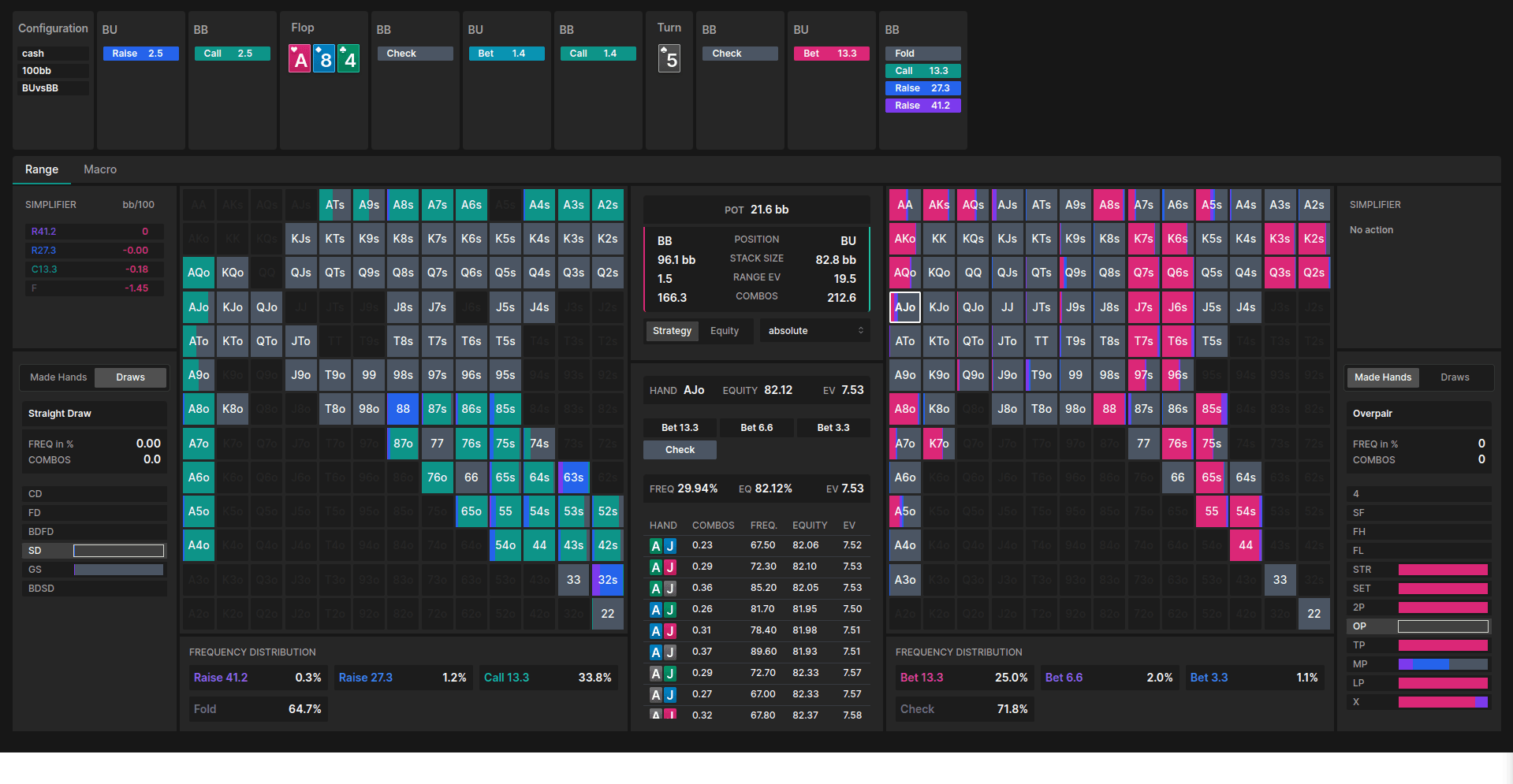Select the cash configuration field
The height and width of the screenshot is (784, 1513).
point(54,54)
